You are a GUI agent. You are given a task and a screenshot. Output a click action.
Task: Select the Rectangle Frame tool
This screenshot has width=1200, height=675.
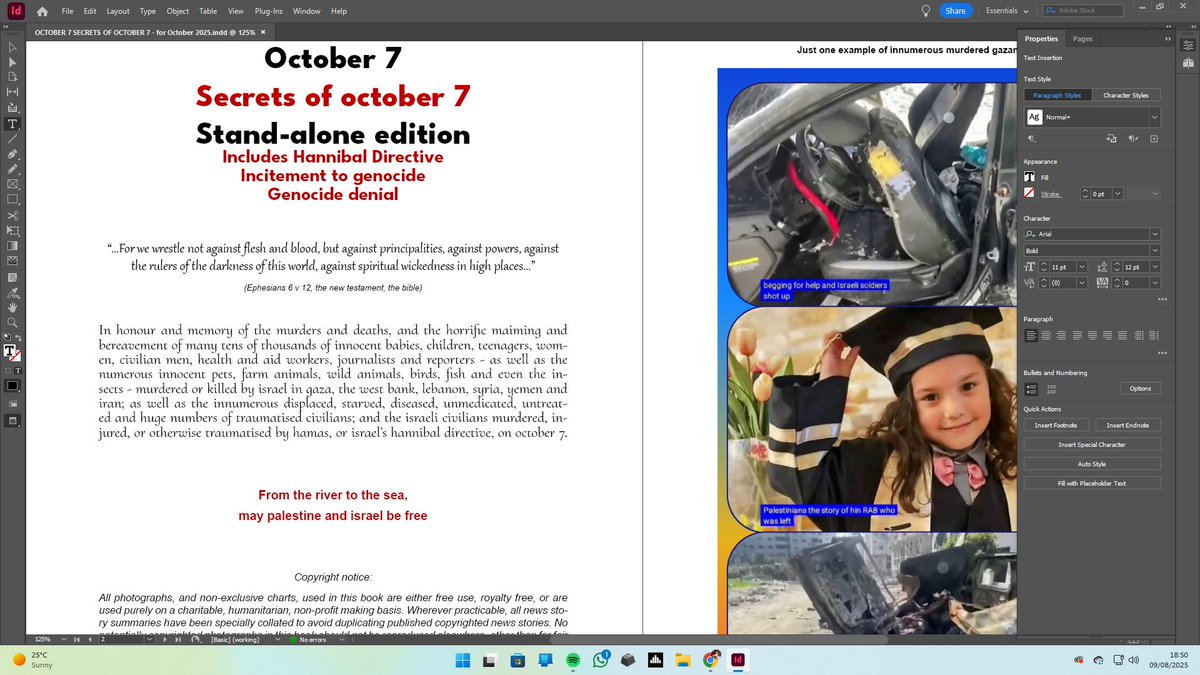click(12, 184)
